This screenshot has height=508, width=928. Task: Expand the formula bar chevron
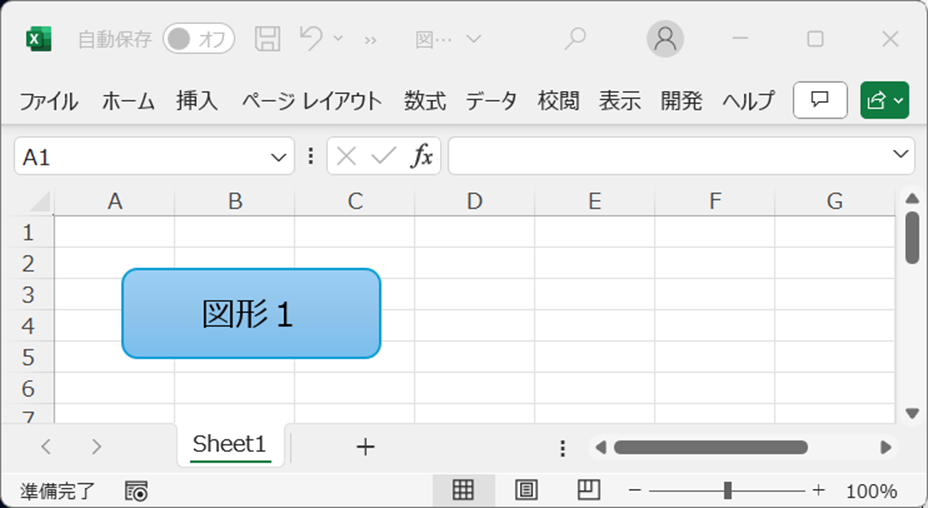pos(900,154)
